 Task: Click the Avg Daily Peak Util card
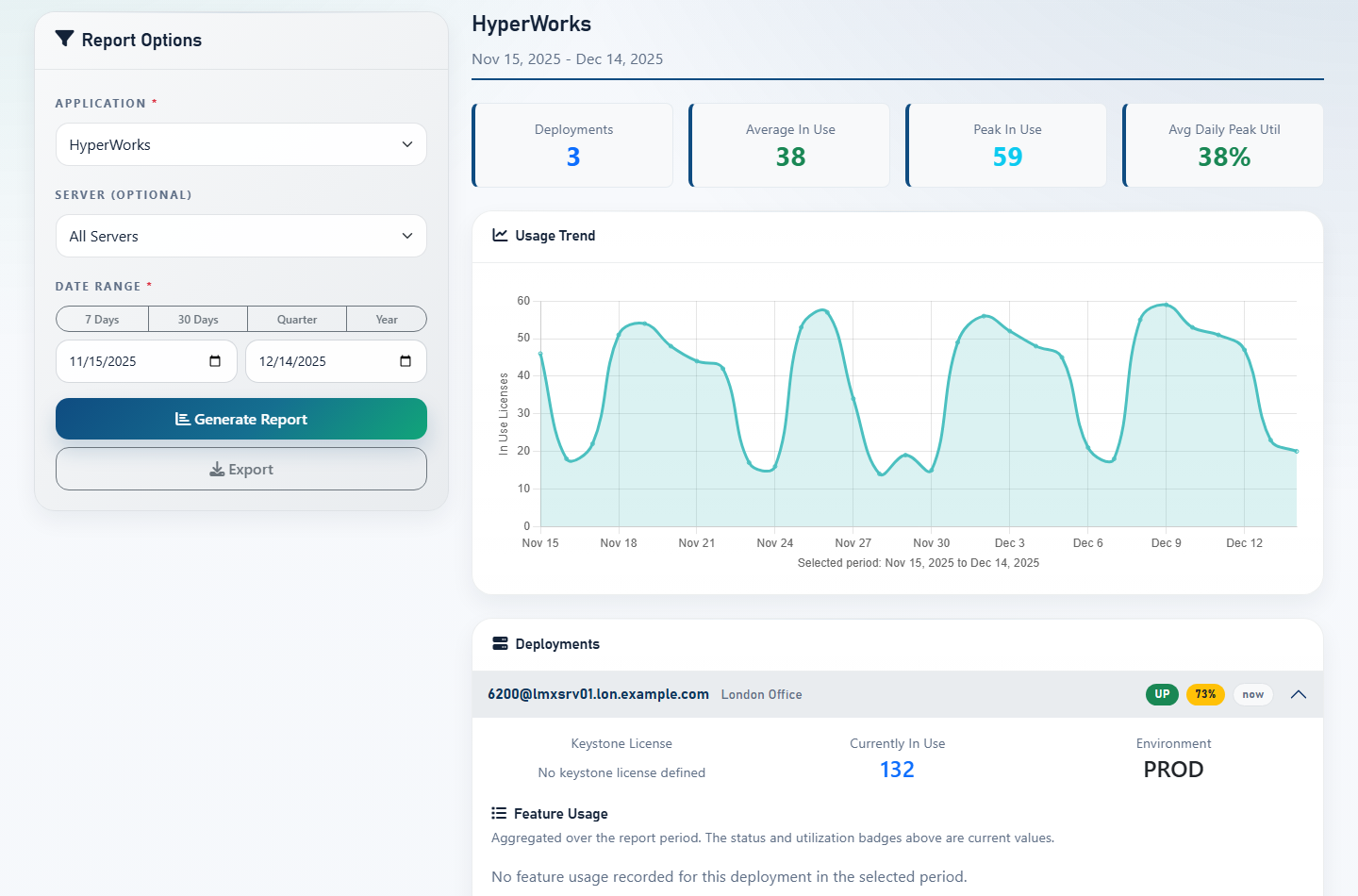pyautogui.click(x=1223, y=145)
